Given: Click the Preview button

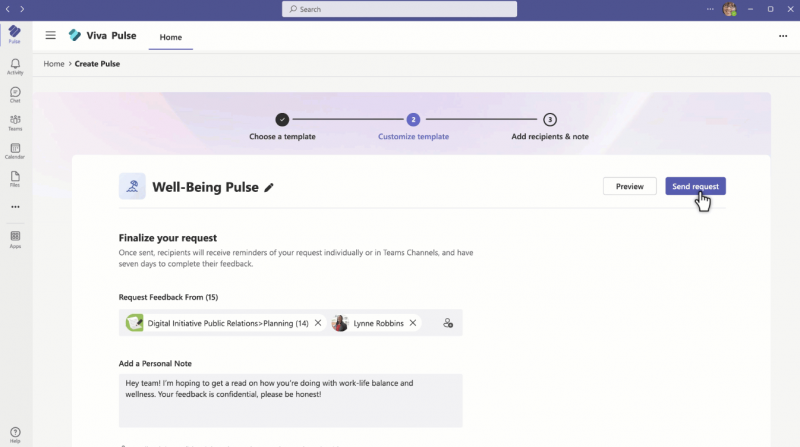Looking at the screenshot, I should (629, 186).
